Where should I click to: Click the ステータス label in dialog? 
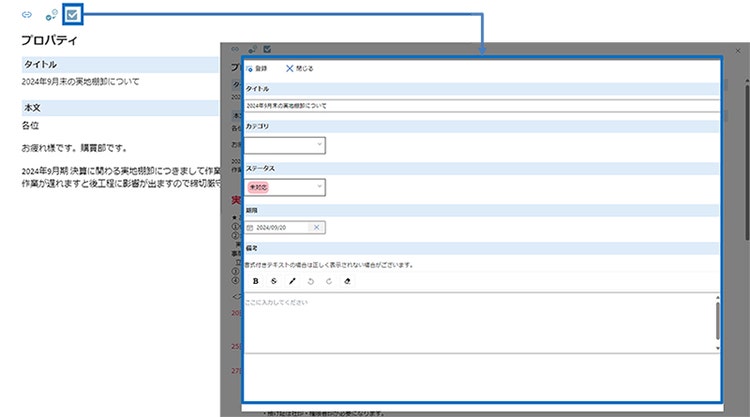[260, 169]
